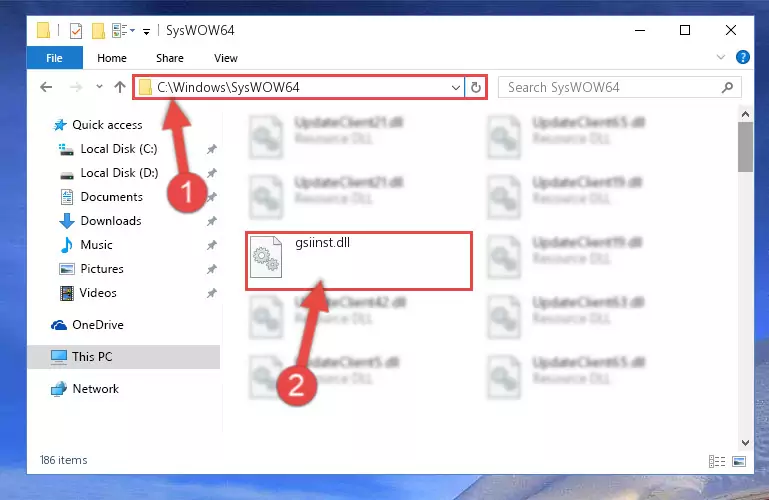769x500 pixels.
Task: Open Downloads in the sidebar
Action: tap(111, 221)
